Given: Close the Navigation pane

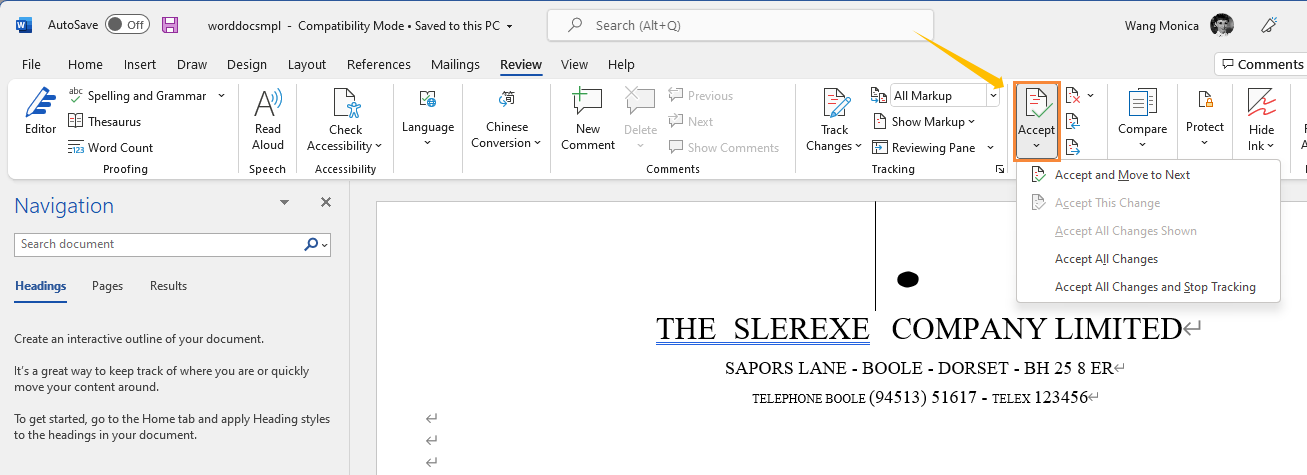Looking at the screenshot, I should pyautogui.click(x=325, y=202).
